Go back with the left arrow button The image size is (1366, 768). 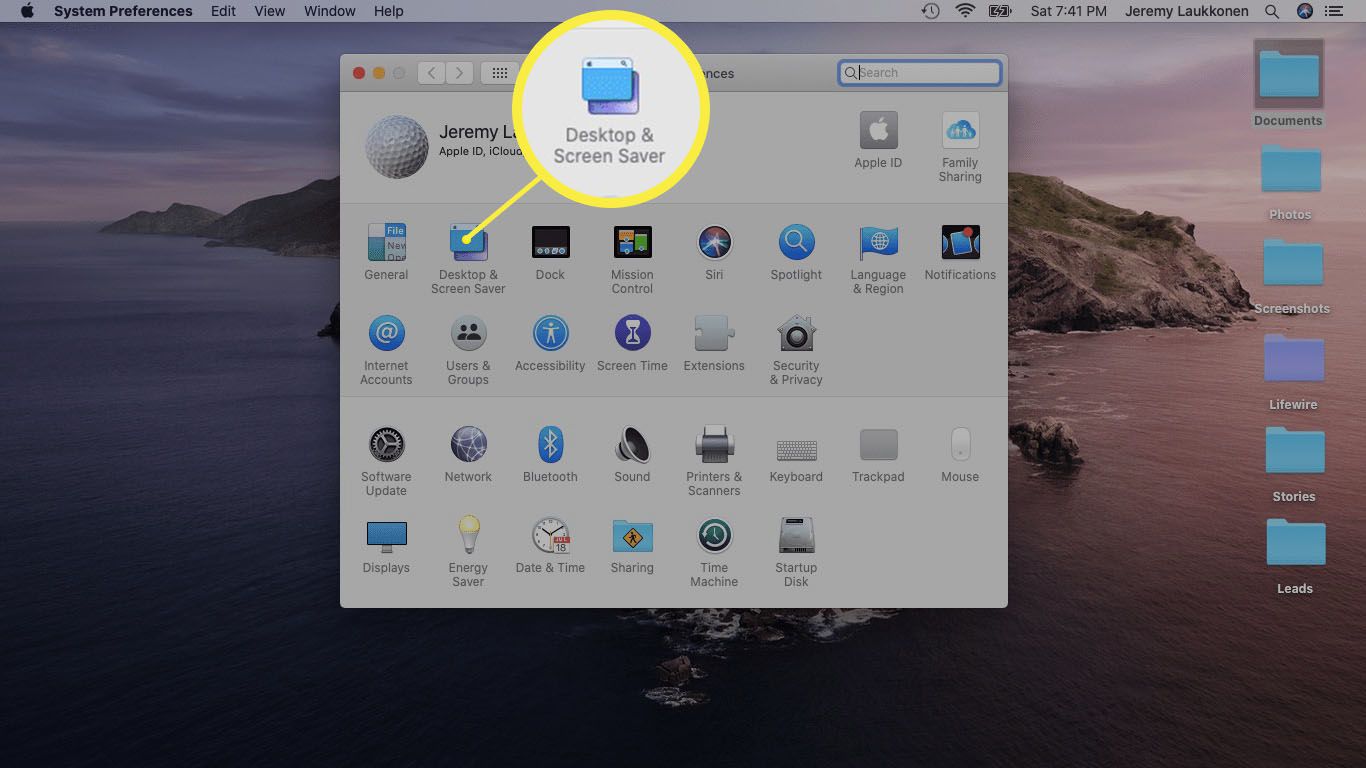432,73
